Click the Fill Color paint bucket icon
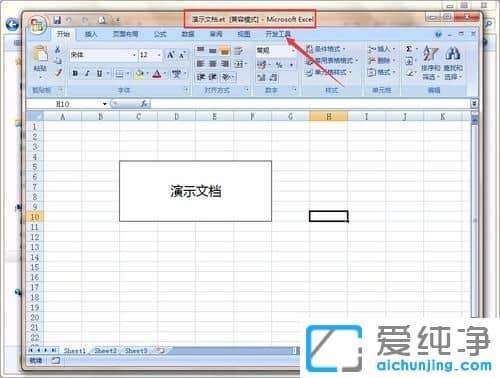This screenshot has width=500, height=378. (x=140, y=74)
